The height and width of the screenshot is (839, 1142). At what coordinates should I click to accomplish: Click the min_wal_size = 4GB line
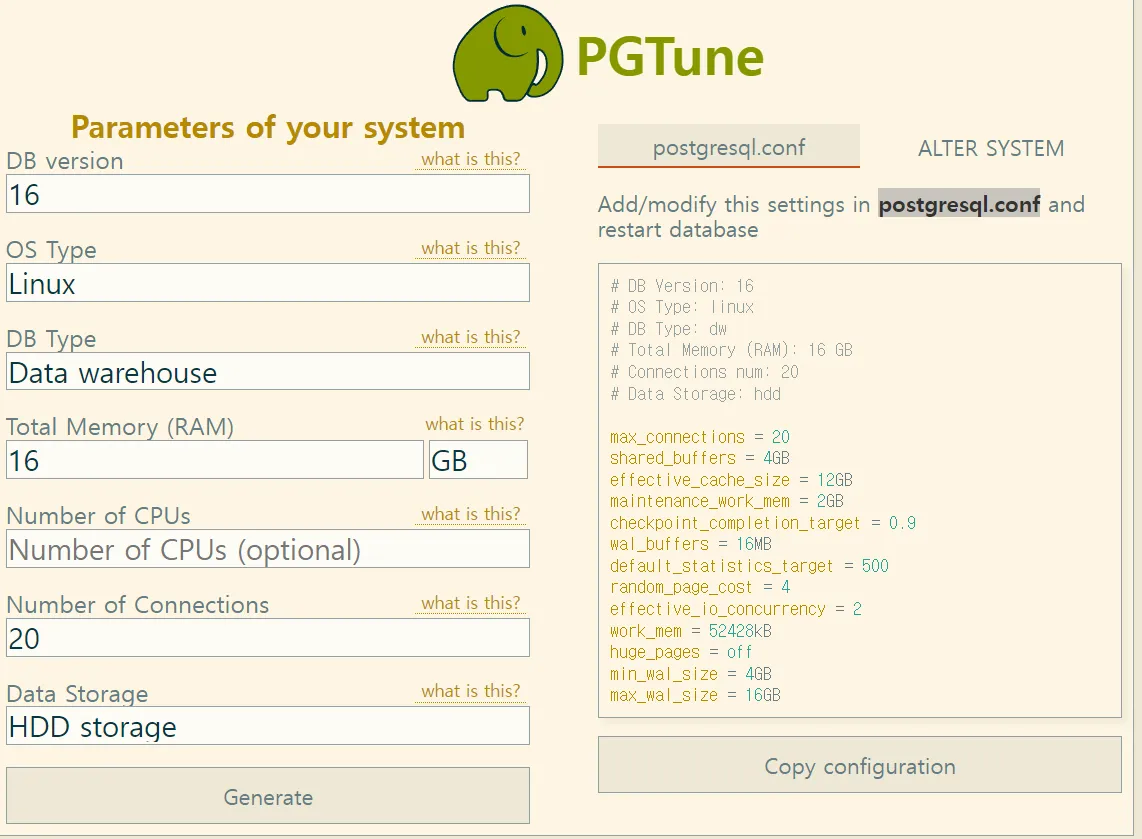tap(691, 674)
